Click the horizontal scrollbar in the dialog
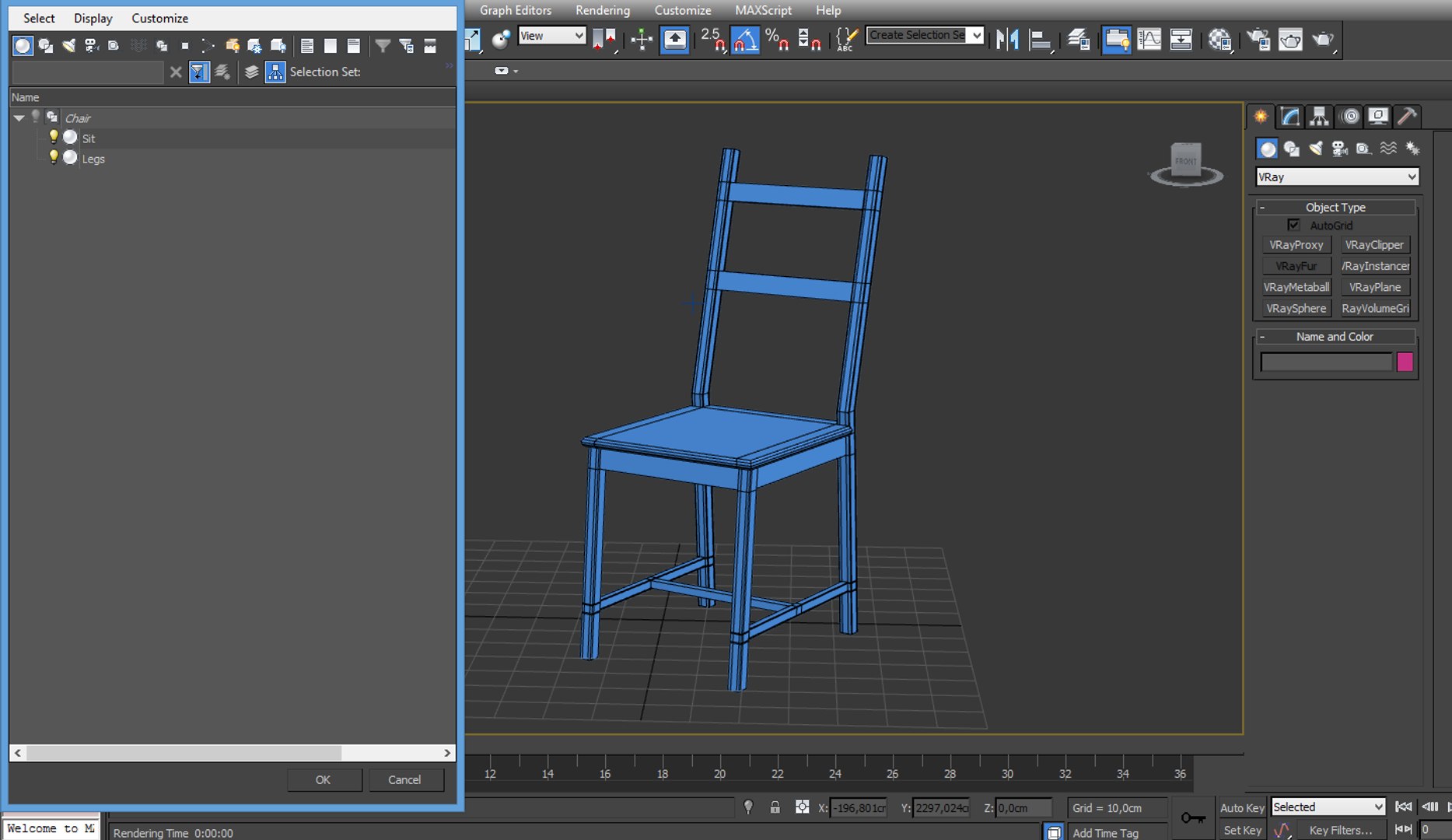 tap(184, 753)
